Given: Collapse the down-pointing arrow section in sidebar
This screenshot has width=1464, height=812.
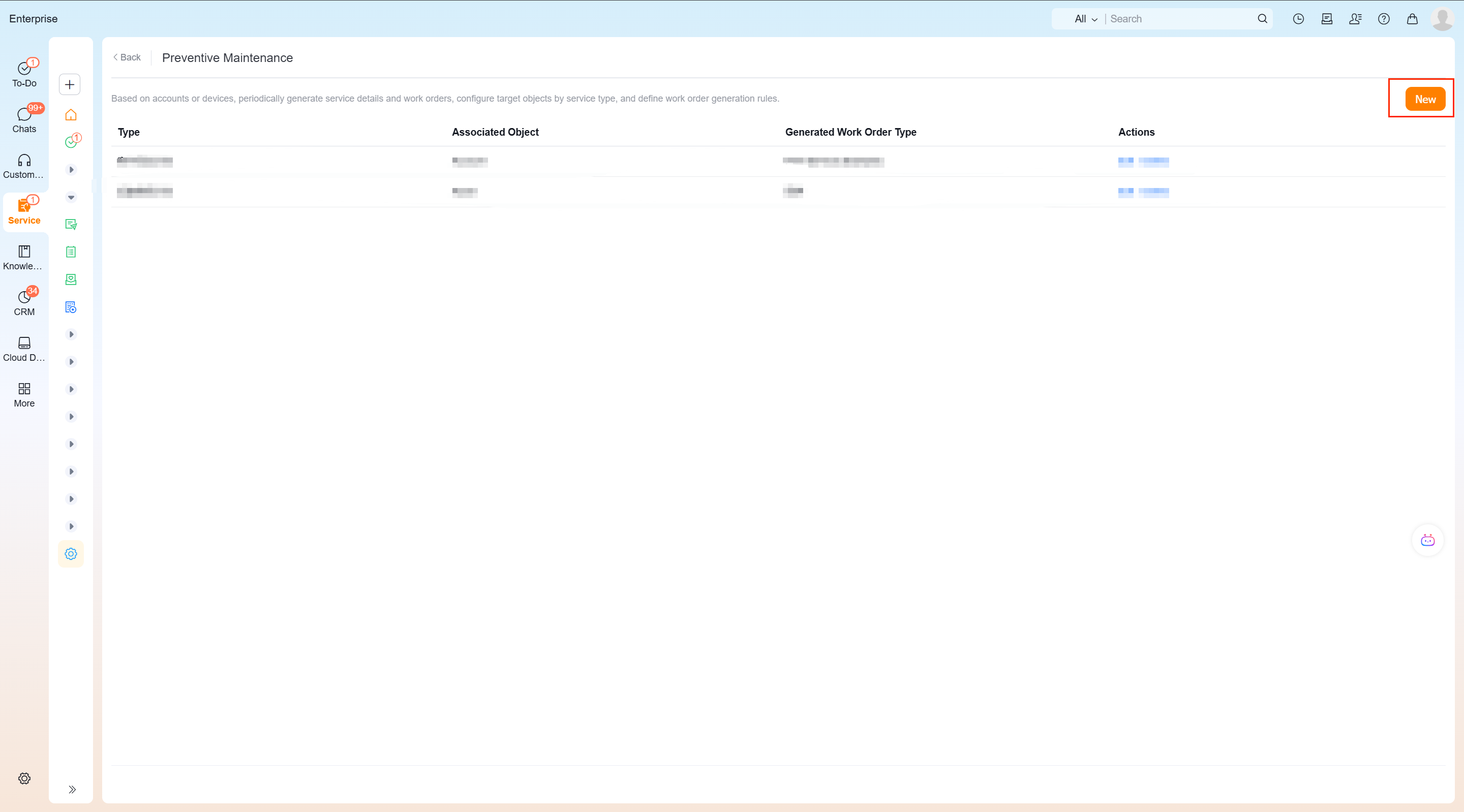Looking at the screenshot, I should (x=71, y=197).
